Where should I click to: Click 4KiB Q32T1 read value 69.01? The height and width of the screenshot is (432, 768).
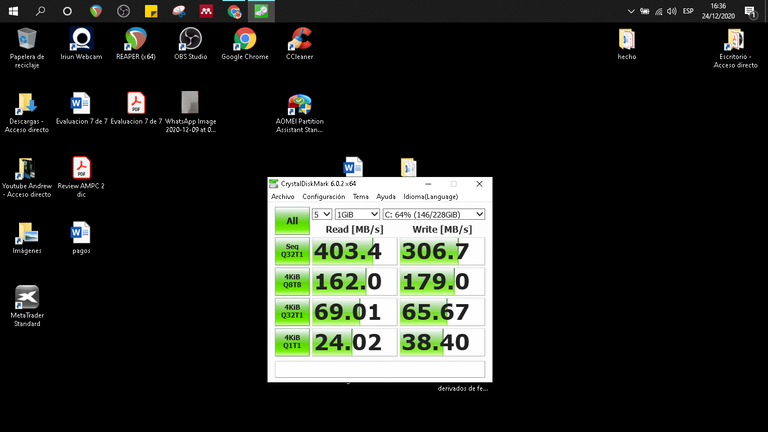[354, 312]
